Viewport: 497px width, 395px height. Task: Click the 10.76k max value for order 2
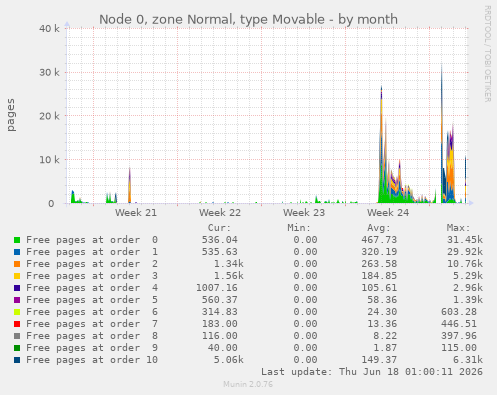tap(465, 264)
